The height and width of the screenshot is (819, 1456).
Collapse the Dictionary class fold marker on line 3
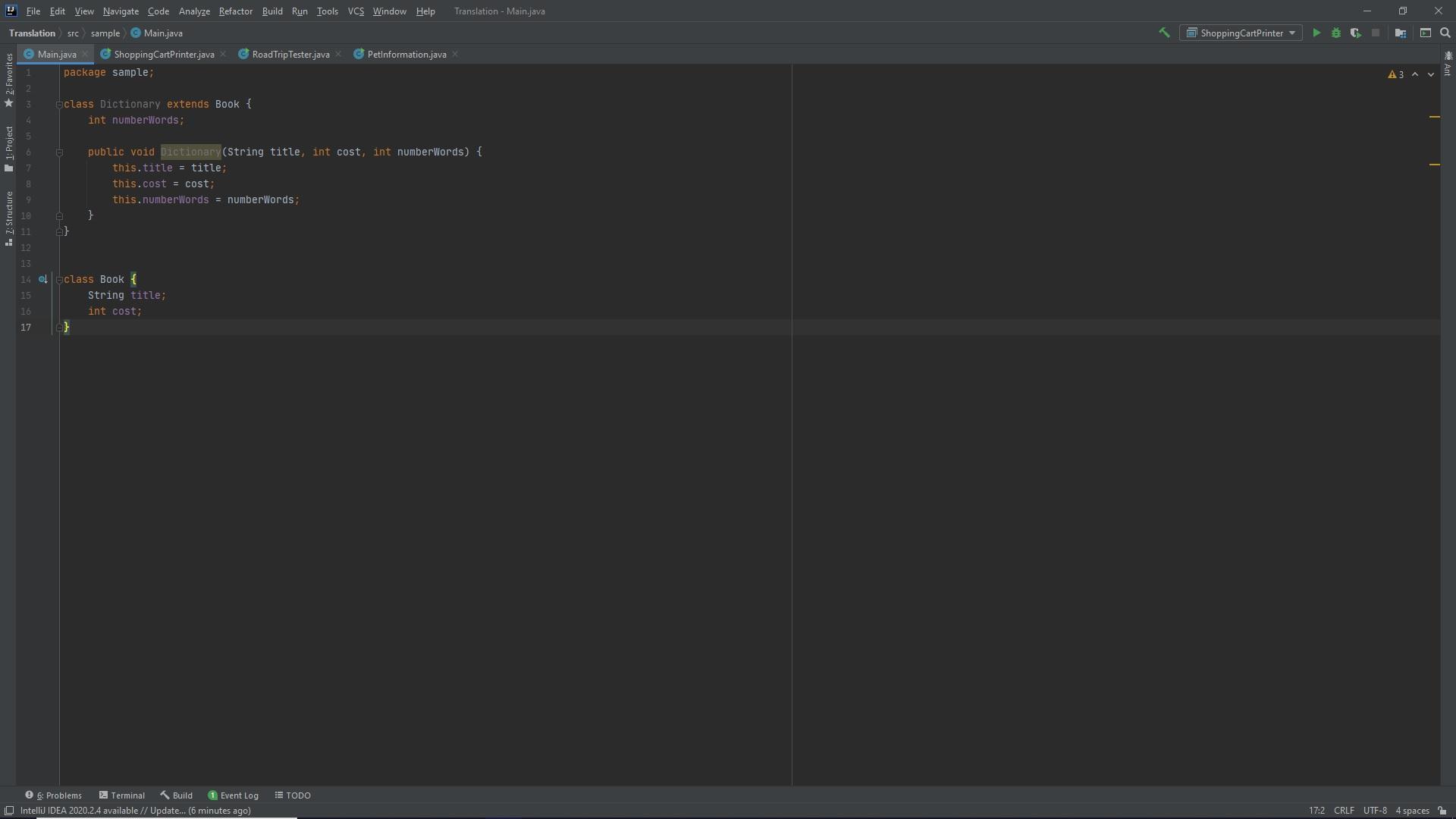click(59, 105)
